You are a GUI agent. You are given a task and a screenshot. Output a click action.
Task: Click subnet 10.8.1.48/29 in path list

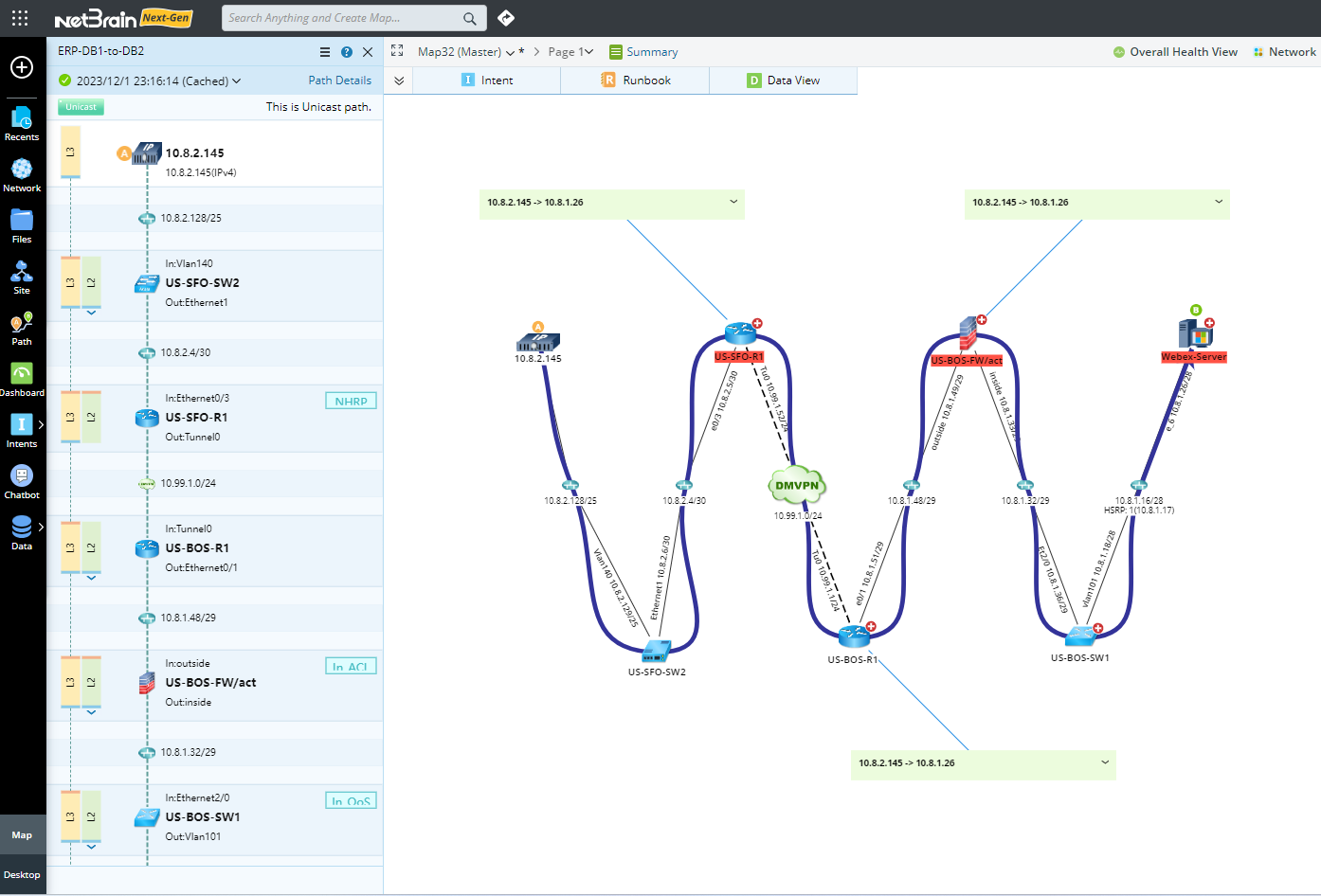pos(188,618)
